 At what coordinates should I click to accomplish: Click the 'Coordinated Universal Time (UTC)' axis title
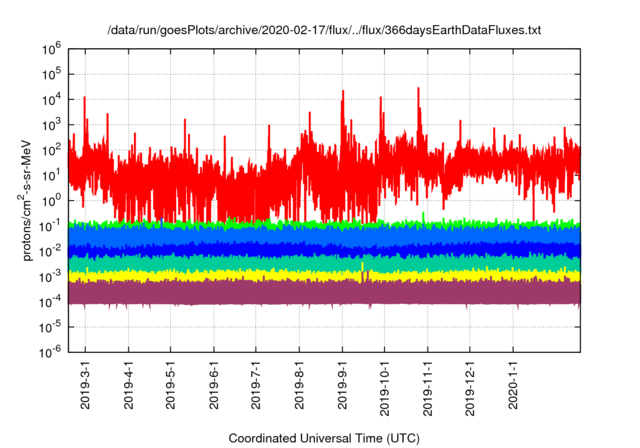324,439
